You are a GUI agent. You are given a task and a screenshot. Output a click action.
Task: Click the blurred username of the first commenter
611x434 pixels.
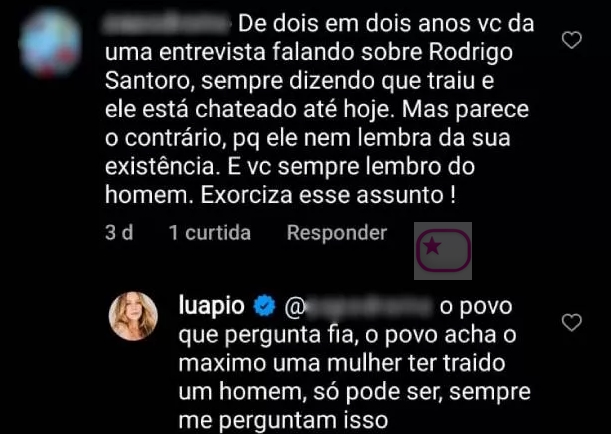[x=168, y=24]
